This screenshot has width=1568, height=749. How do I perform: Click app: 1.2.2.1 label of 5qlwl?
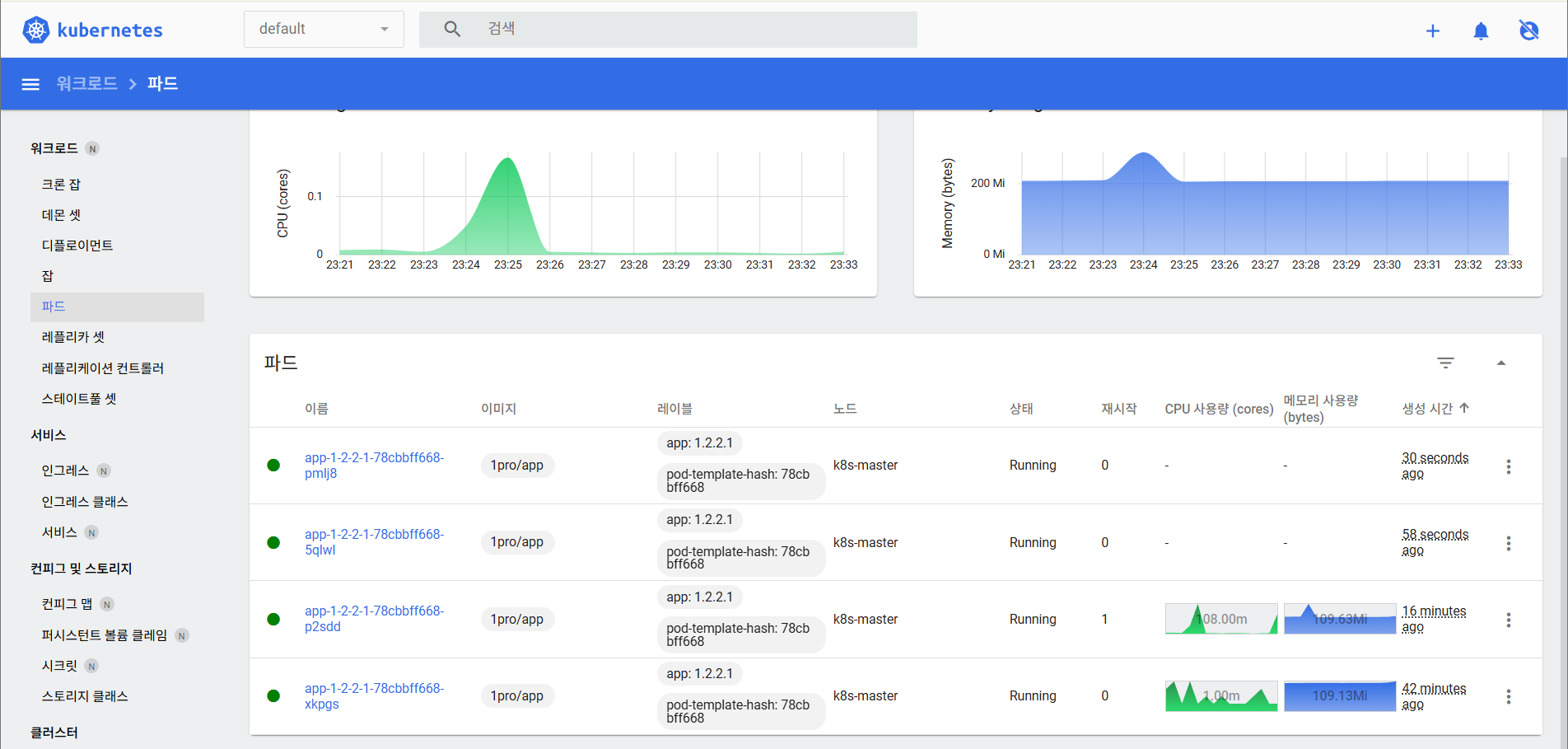click(700, 520)
